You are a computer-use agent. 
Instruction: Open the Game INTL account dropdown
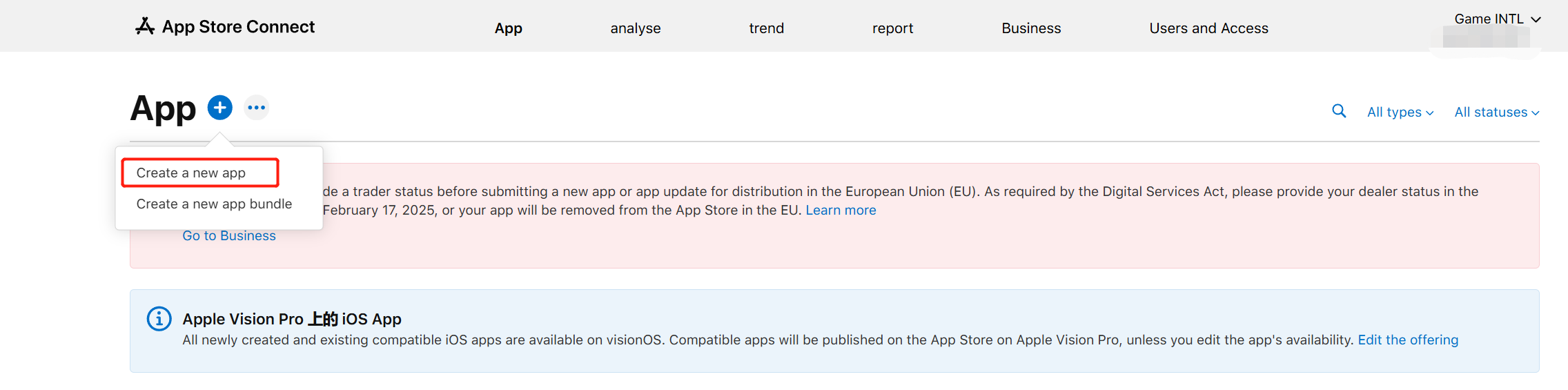pyautogui.click(x=1497, y=19)
